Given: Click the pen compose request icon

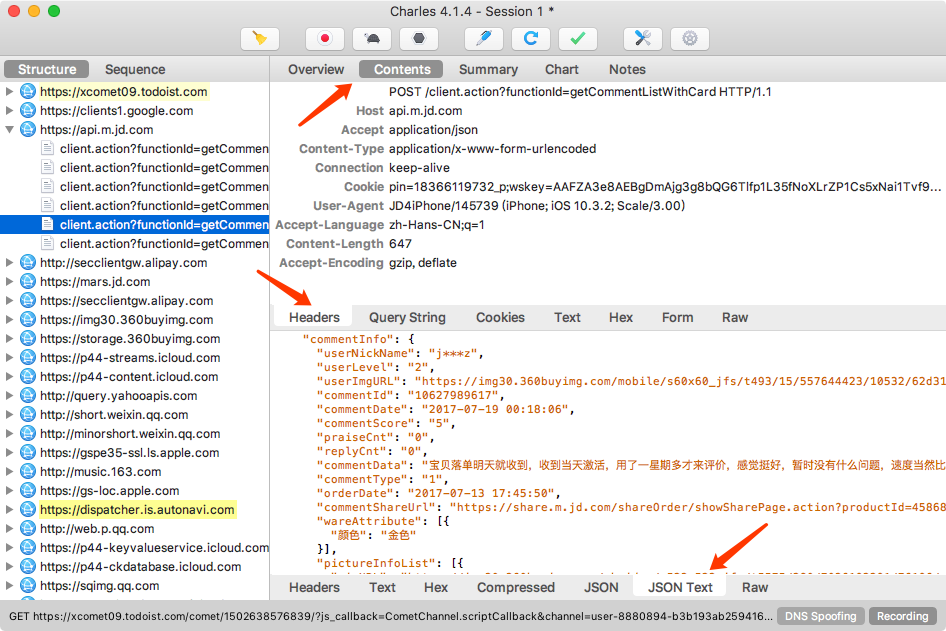Looking at the screenshot, I should [484, 39].
